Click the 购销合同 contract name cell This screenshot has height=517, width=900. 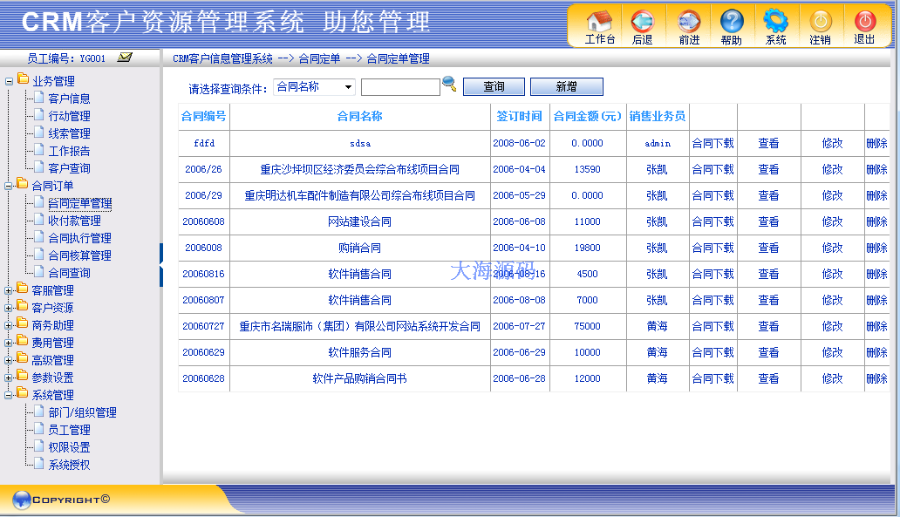[360, 248]
